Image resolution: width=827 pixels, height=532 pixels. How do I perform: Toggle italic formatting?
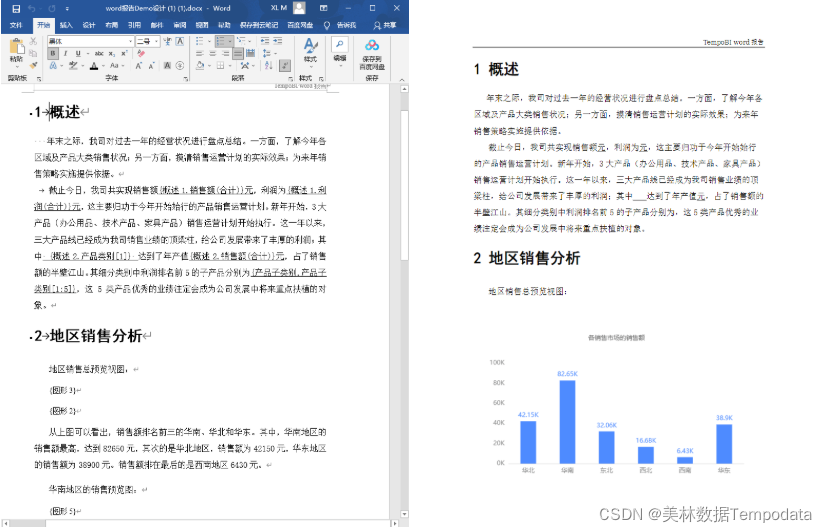pyautogui.click(x=65, y=53)
